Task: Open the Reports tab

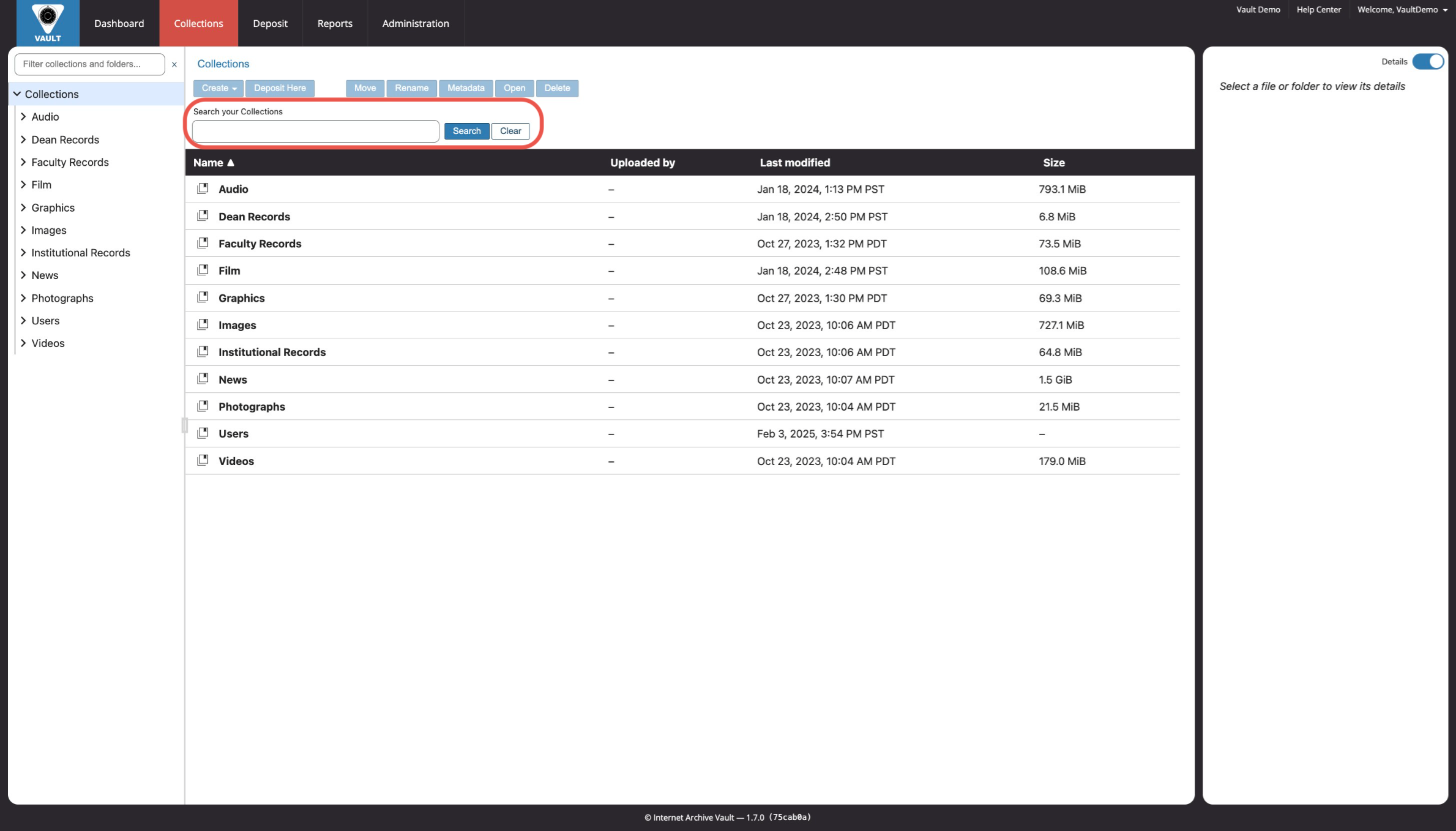Action: (x=335, y=23)
